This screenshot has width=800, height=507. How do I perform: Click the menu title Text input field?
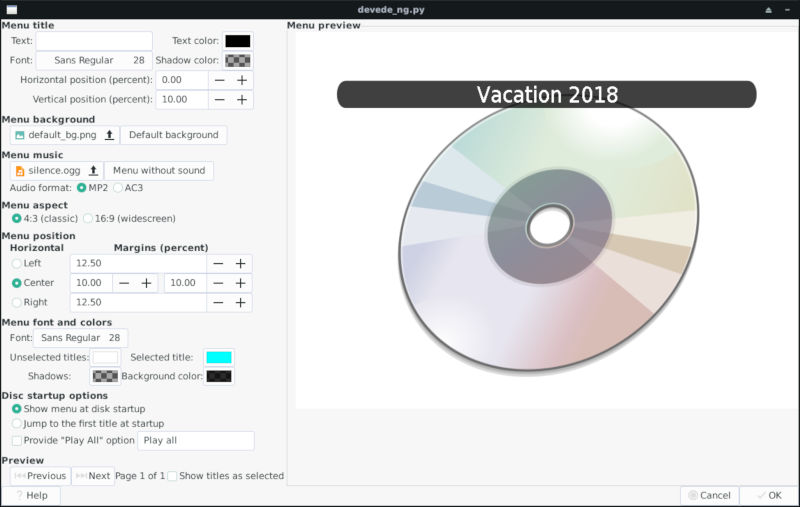(x=94, y=41)
